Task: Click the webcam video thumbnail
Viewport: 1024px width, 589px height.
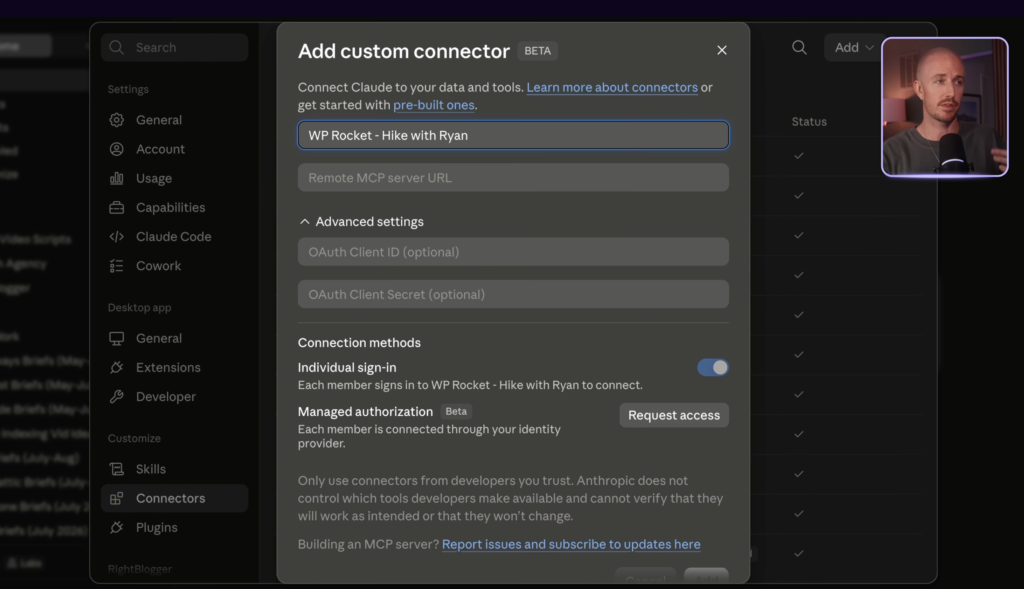Action: [x=944, y=107]
